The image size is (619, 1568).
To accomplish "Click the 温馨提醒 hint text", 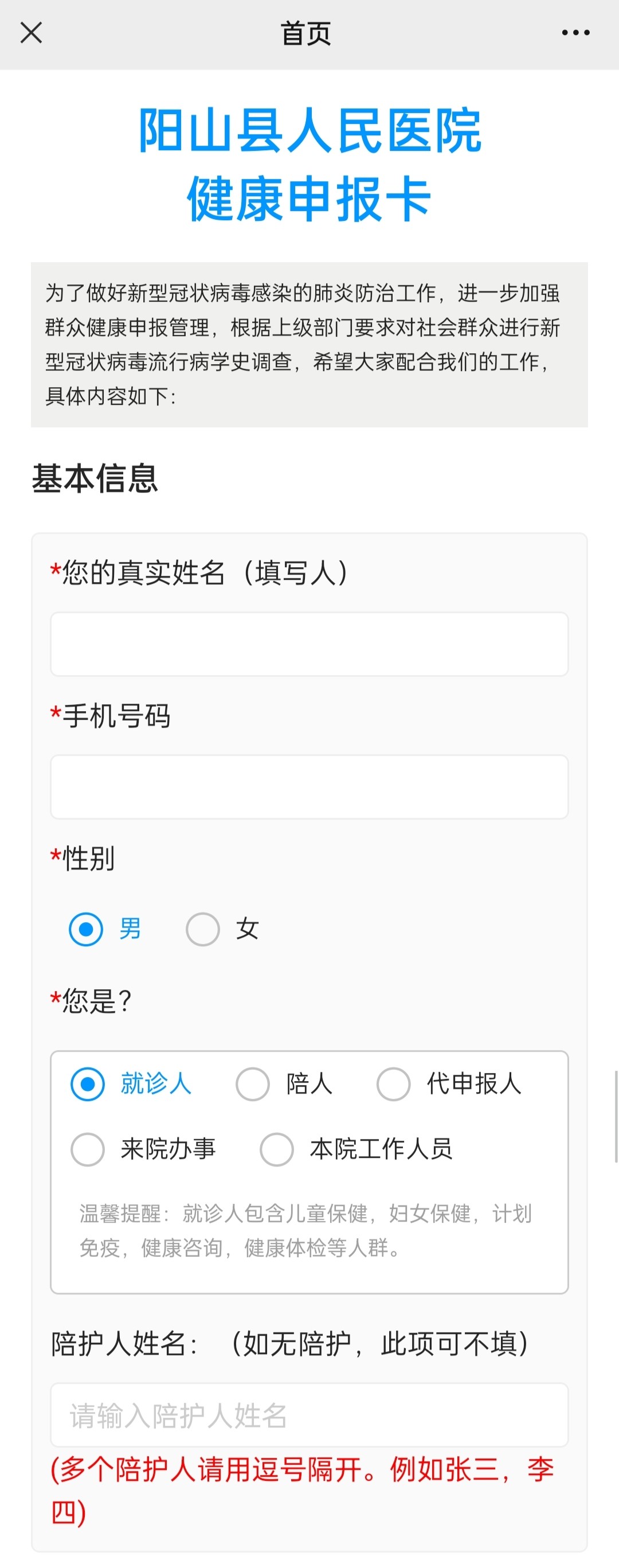I will pos(306,1230).
